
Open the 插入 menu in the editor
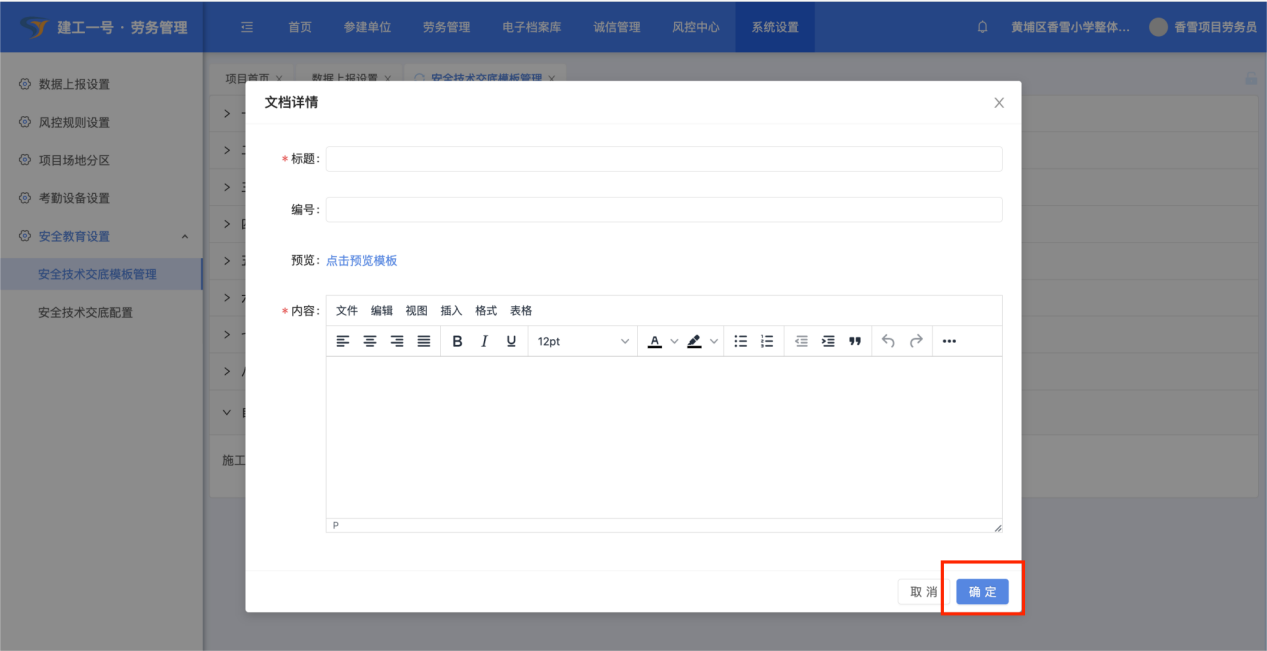click(451, 311)
